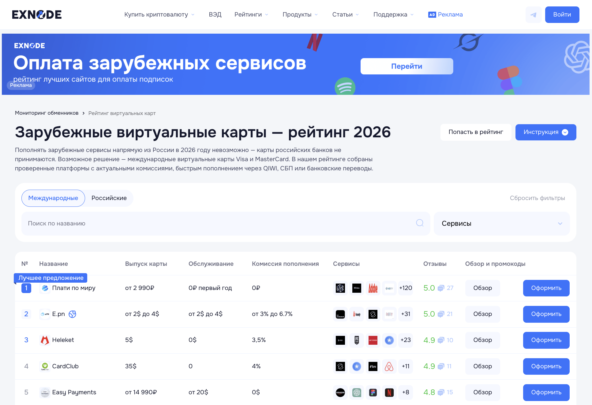Click the от 3% до 6.7% commission cell

pyautogui.click(x=272, y=314)
